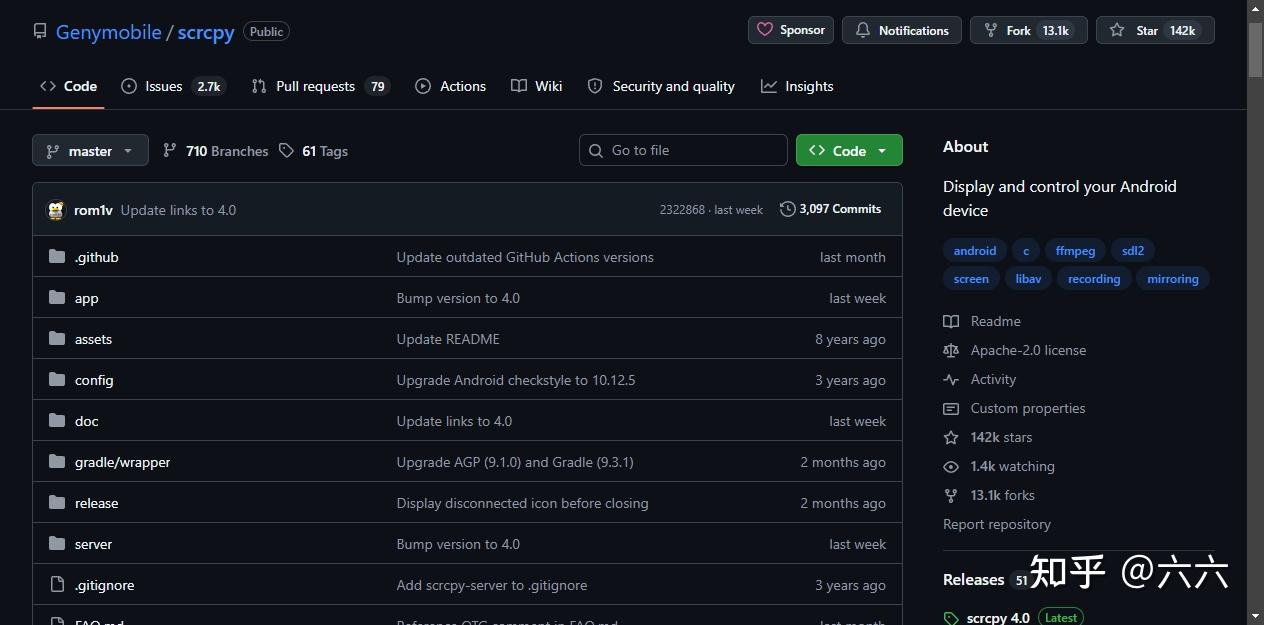The height and width of the screenshot is (625, 1264).
Task: Select the android topic tag
Action: coord(975,251)
